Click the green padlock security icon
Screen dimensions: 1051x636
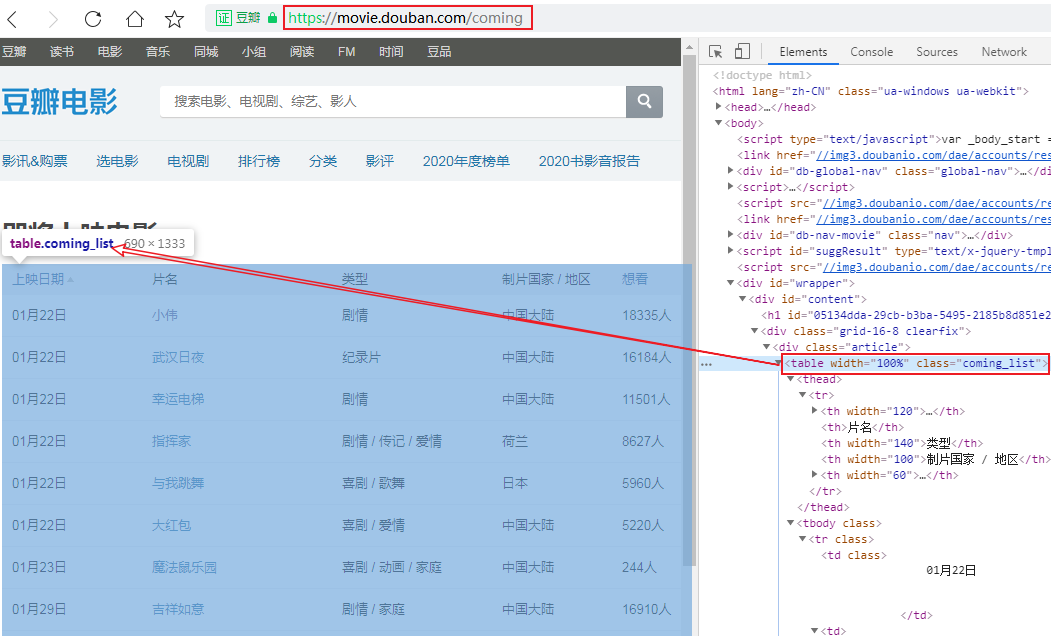[x=272, y=18]
